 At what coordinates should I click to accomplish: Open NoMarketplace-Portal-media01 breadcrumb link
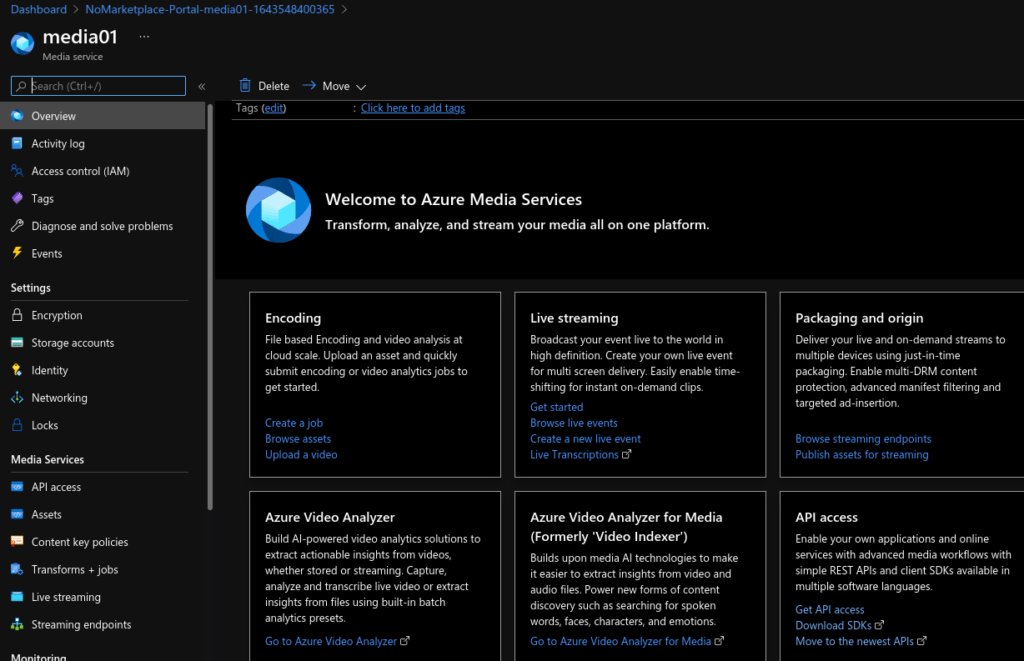pos(210,9)
